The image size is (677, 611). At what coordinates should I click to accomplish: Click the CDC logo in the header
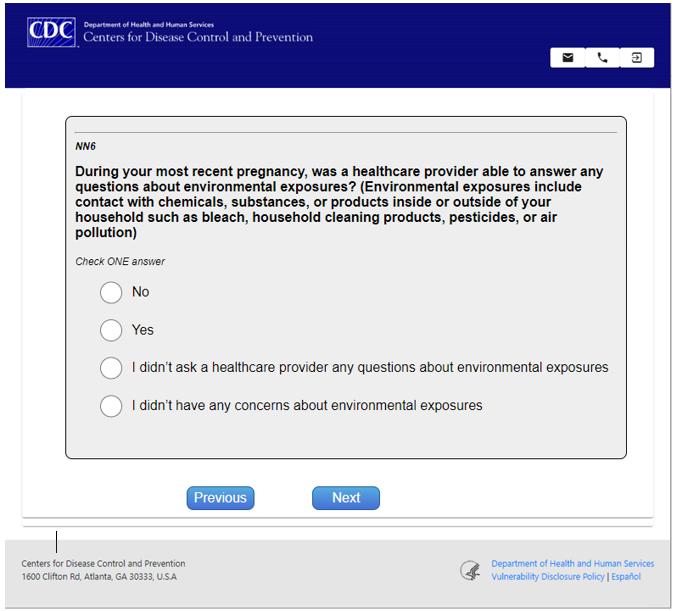[x=51, y=32]
